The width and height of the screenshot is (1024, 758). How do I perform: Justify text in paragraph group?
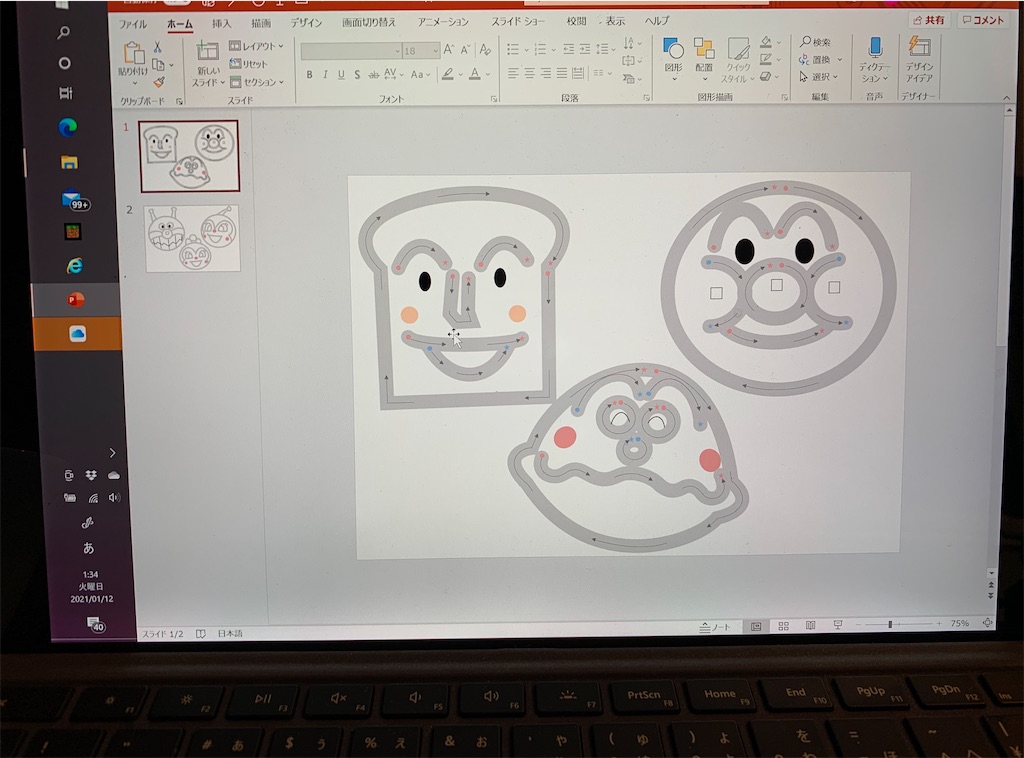(562, 73)
